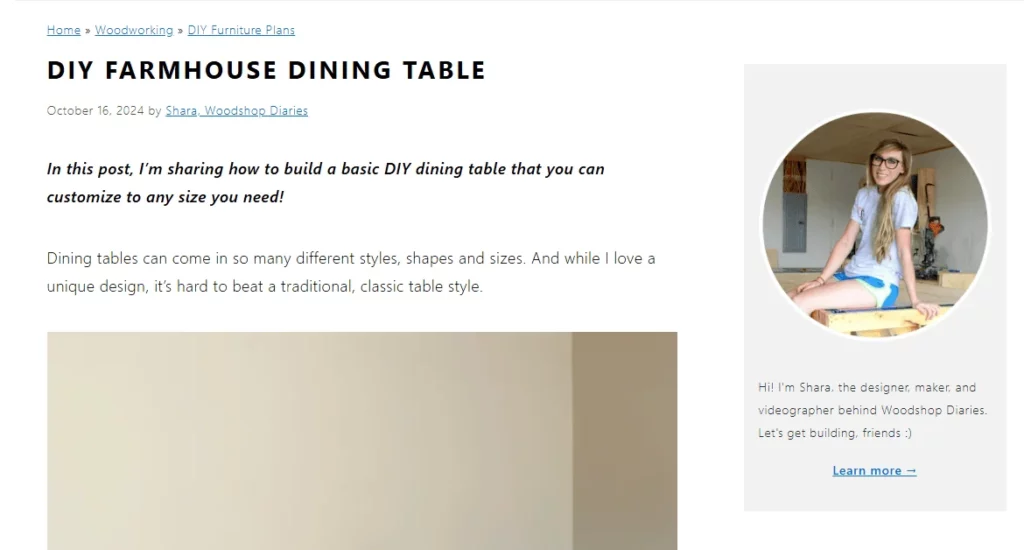
Task: Click the October 16, 2024 post date
Action: point(95,111)
